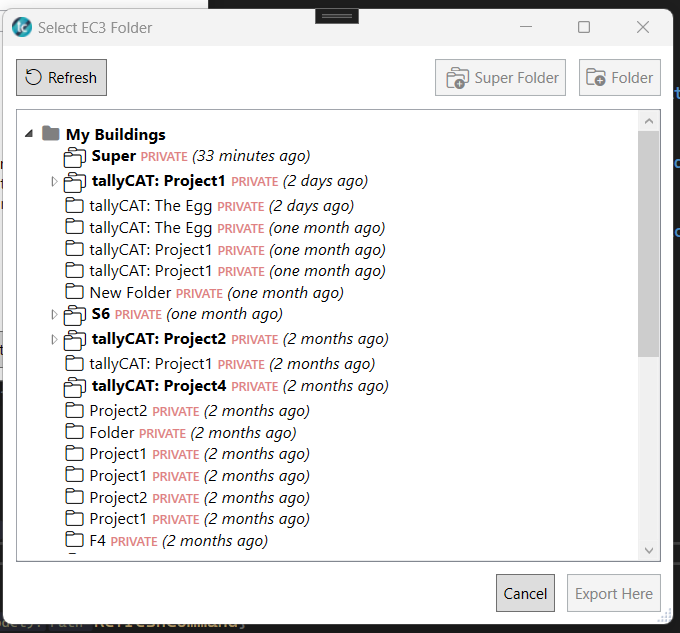680x633 pixels.
Task: Click the EC3 app icon in title bar
Action: 22,27
